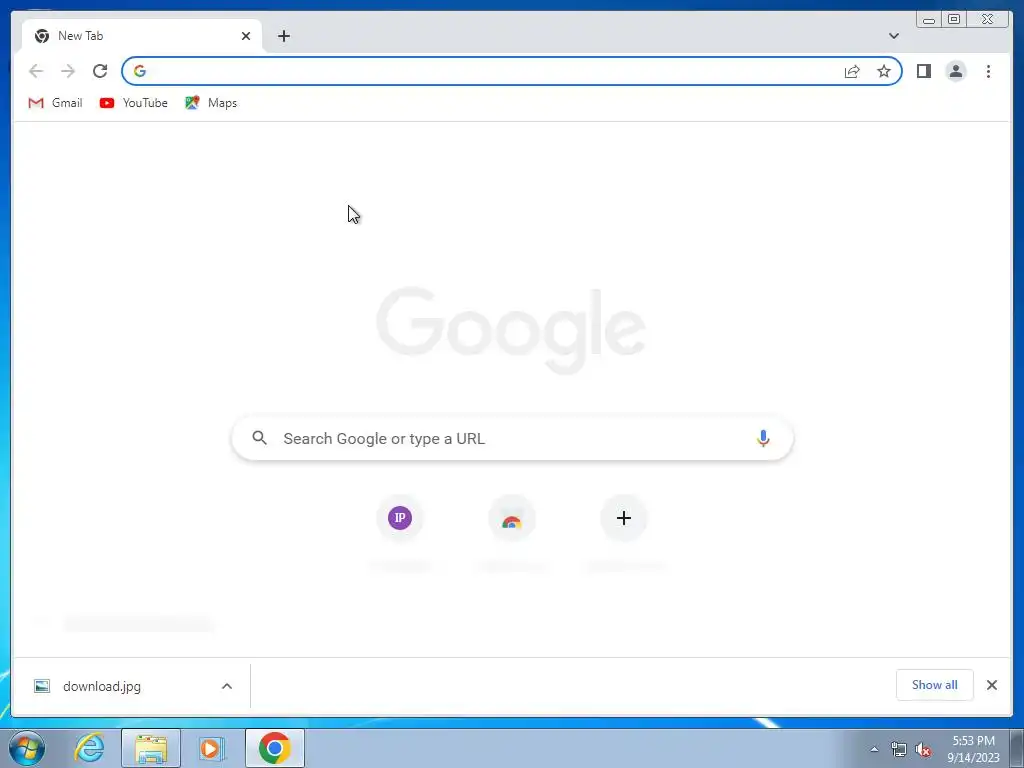Screen dimensions: 1024x768
Task: Go back with the browser back arrow
Action: point(36,71)
